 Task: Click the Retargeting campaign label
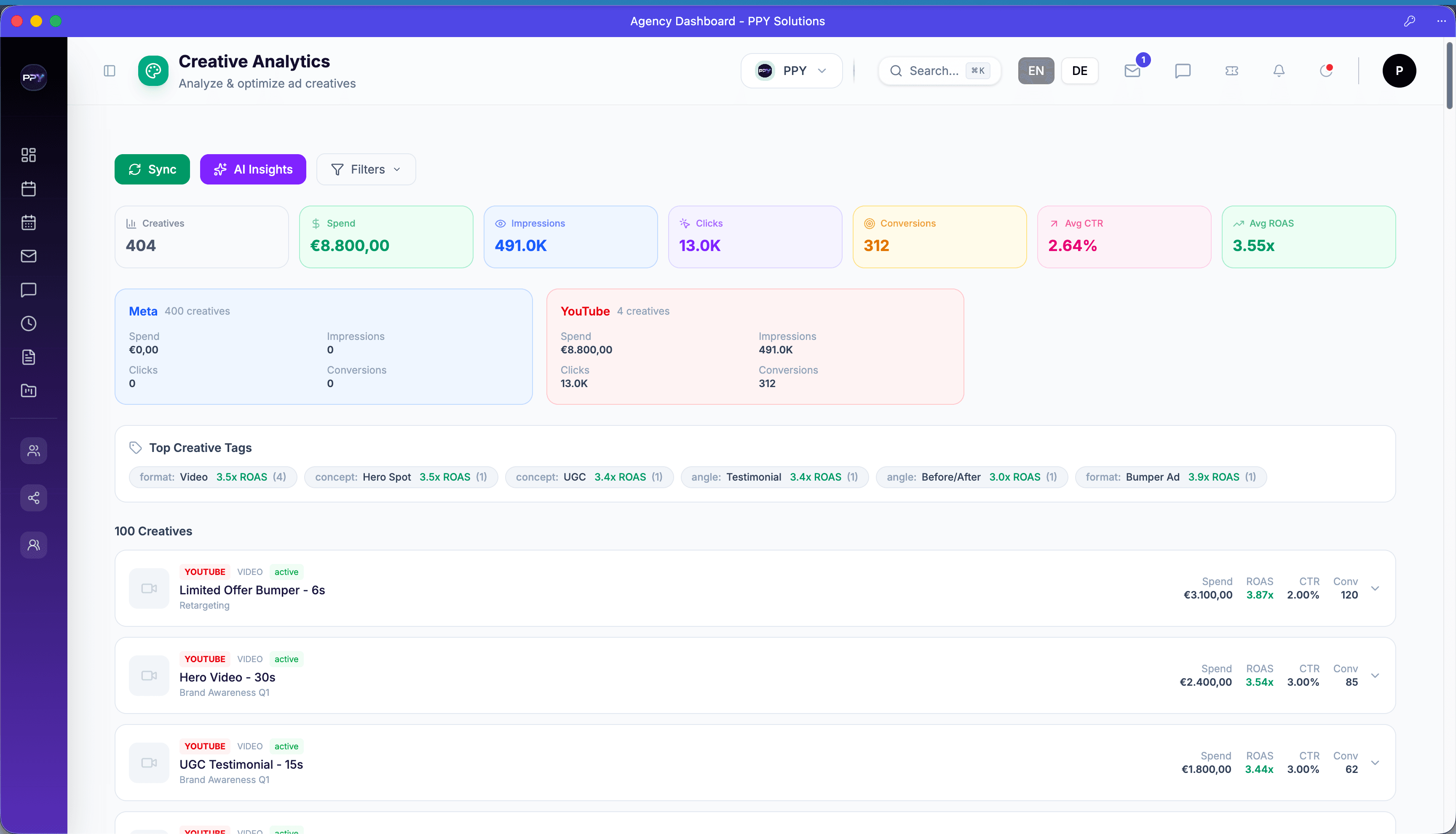[204, 605]
